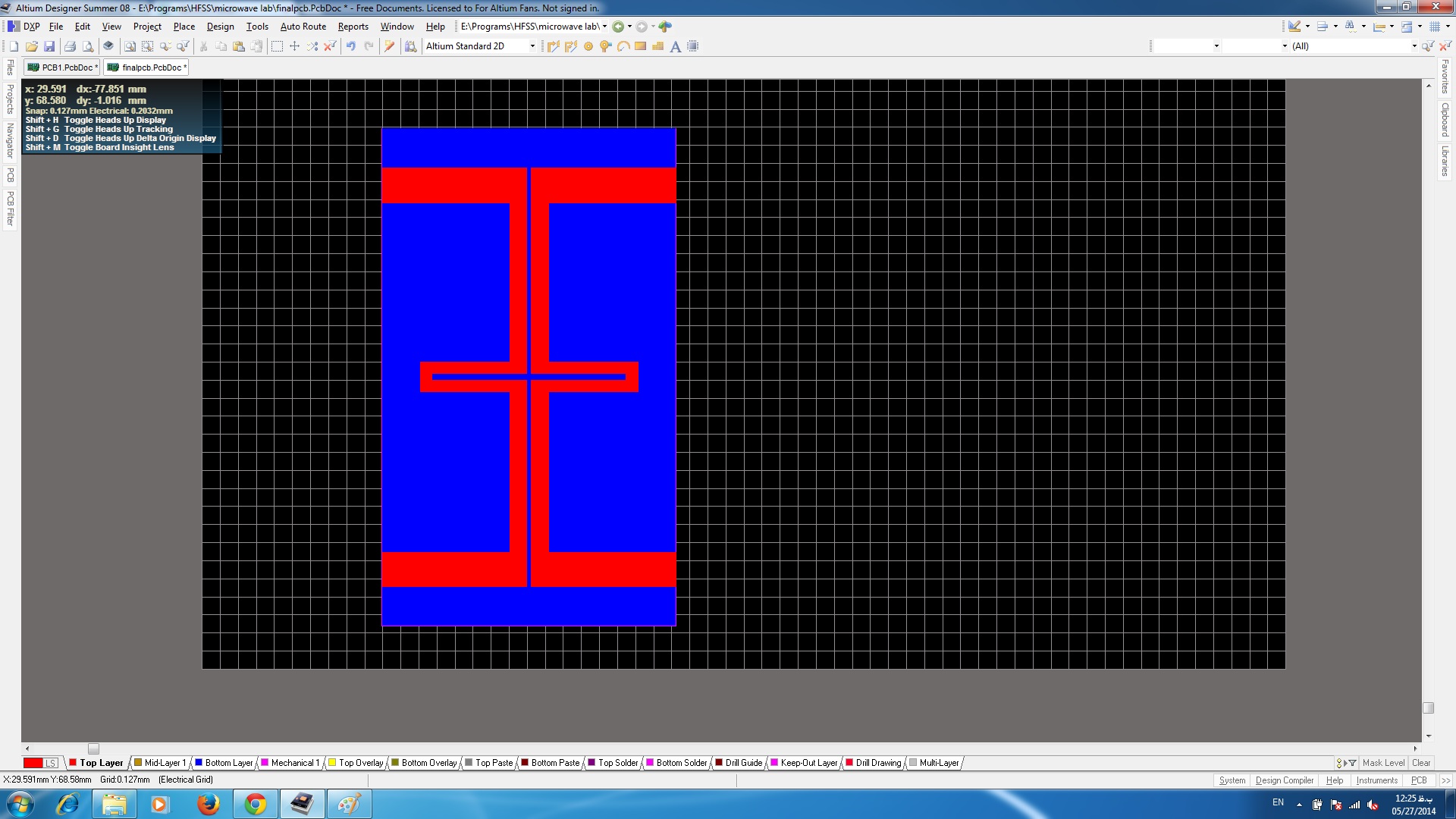Expand the file path dropdown in toolbar
1456x819 pixels.
(604, 27)
